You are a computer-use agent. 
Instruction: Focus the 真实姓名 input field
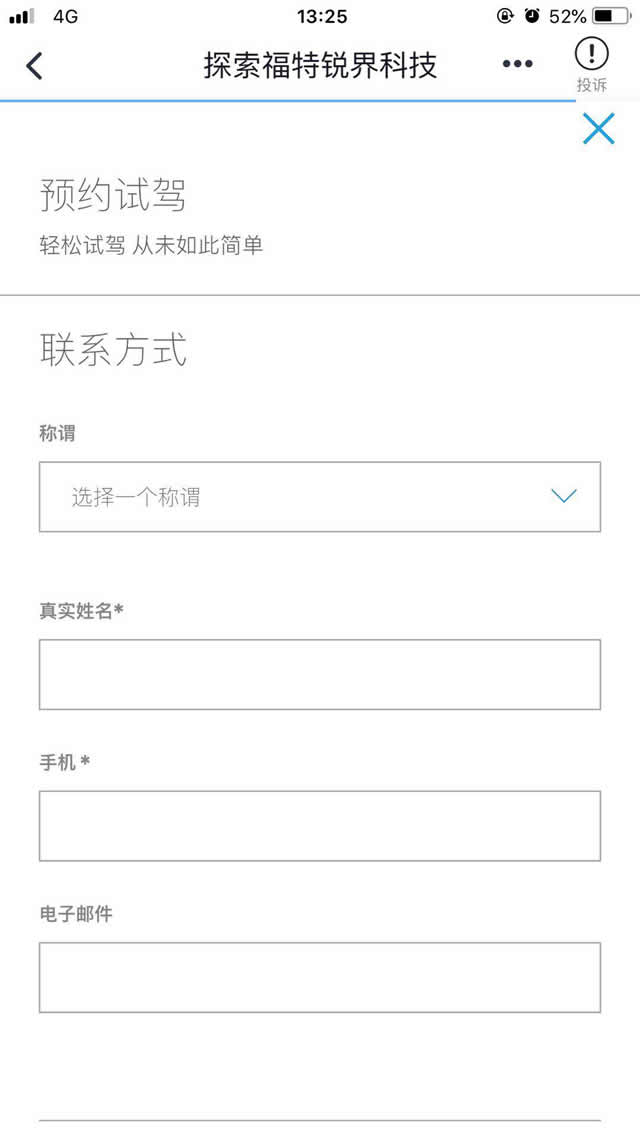pos(319,674)
